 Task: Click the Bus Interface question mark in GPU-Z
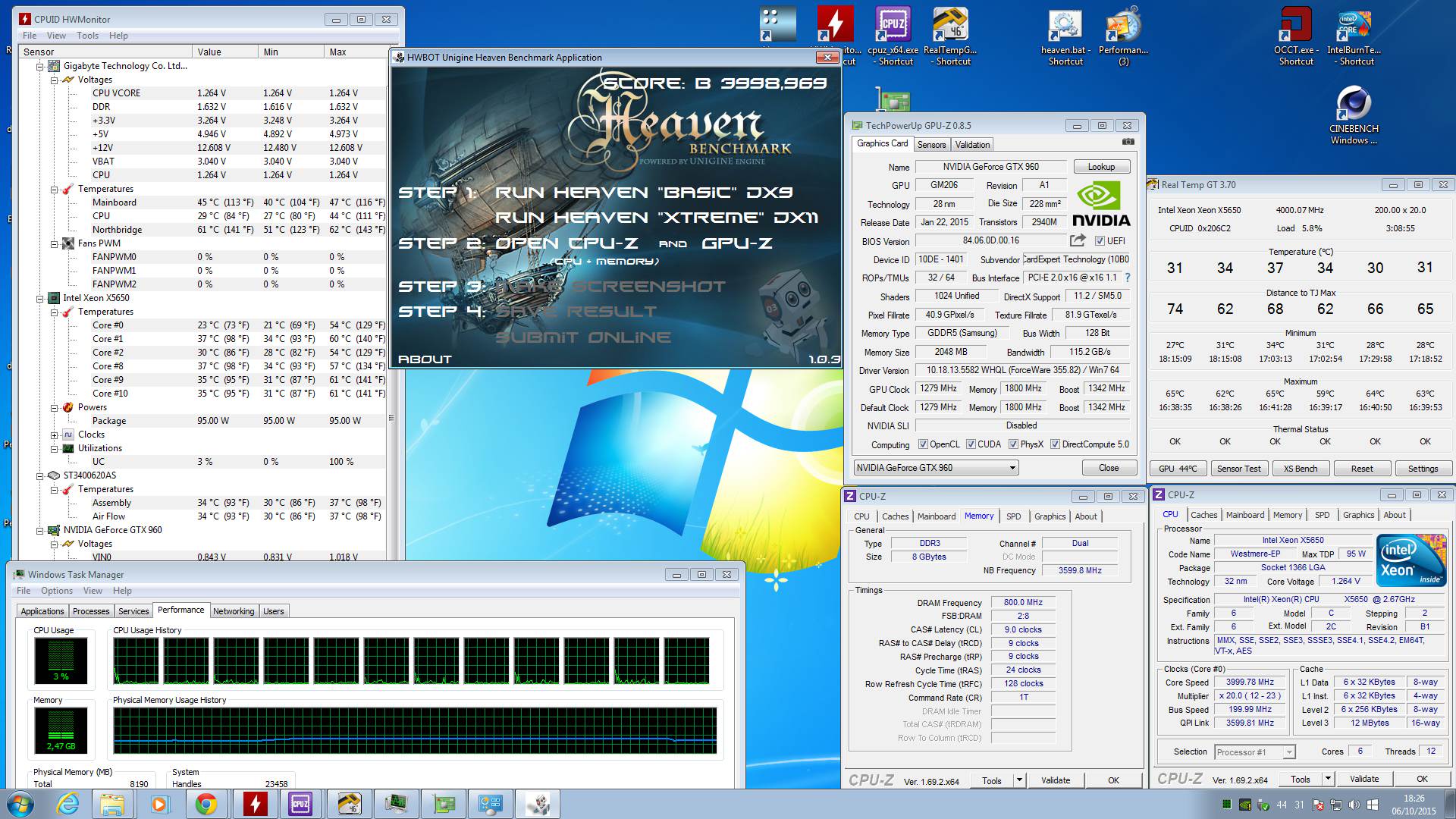point(1127,278)
